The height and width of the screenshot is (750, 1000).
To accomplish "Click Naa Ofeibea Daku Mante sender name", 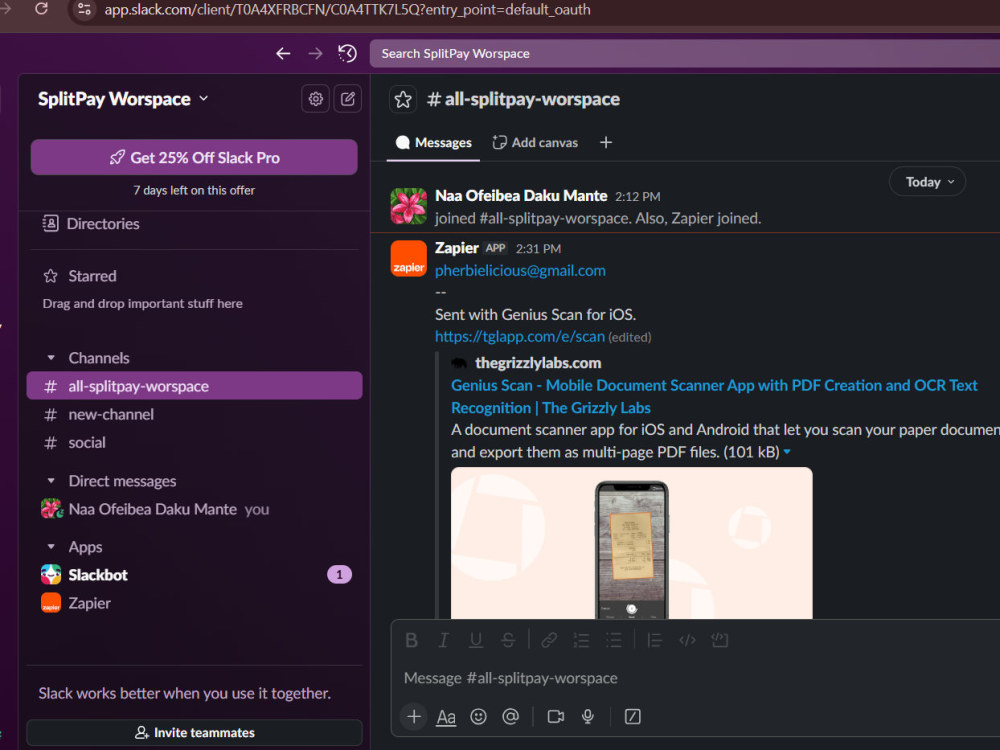I will click(521, 196).
